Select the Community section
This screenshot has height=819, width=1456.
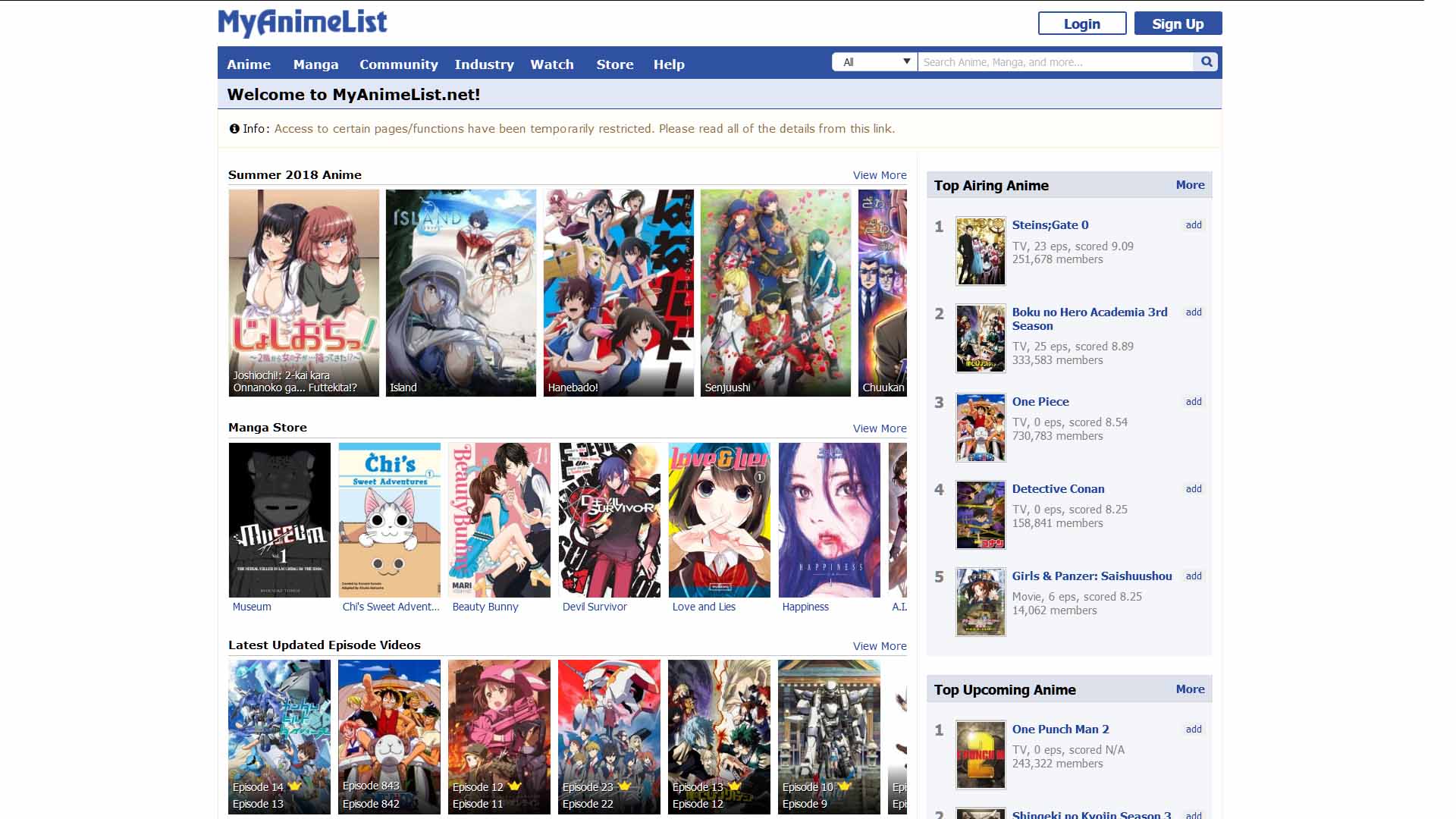pyautogui.click(x=399, y=64)
